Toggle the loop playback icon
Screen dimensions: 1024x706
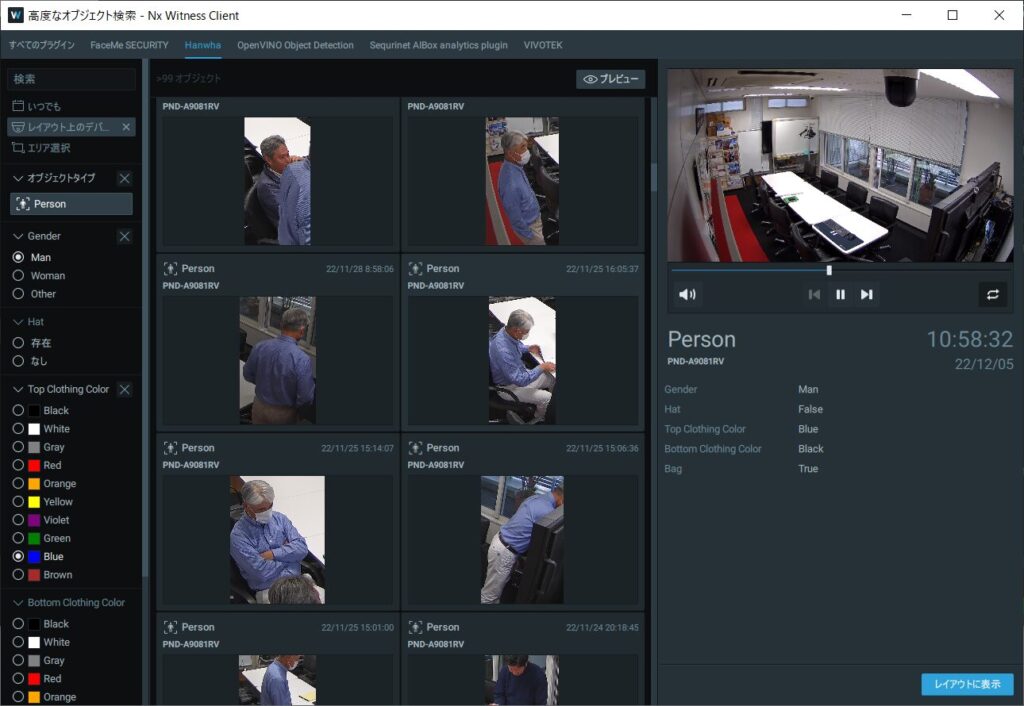point(992,294)
